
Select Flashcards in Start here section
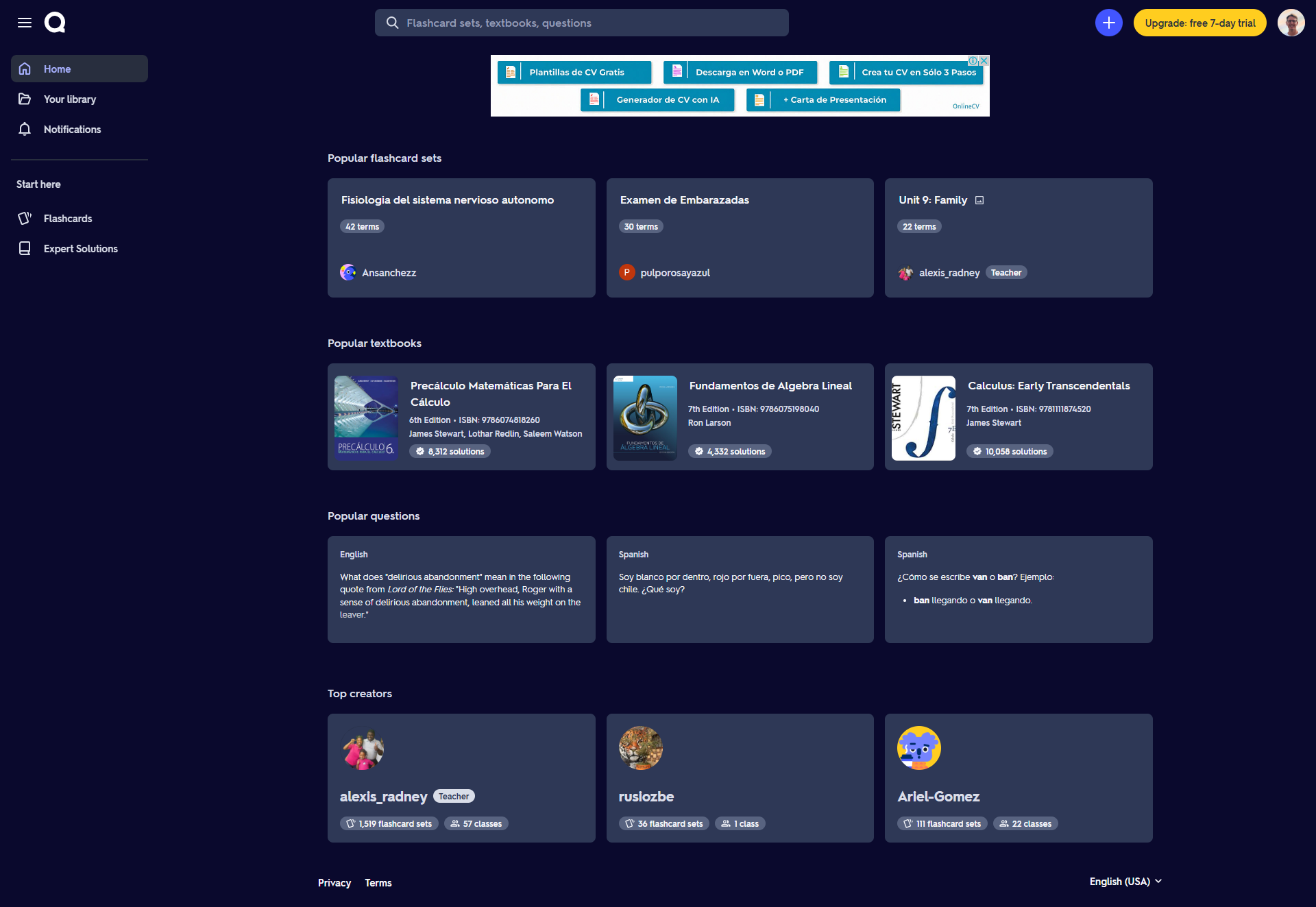click(x=67, y=219)
